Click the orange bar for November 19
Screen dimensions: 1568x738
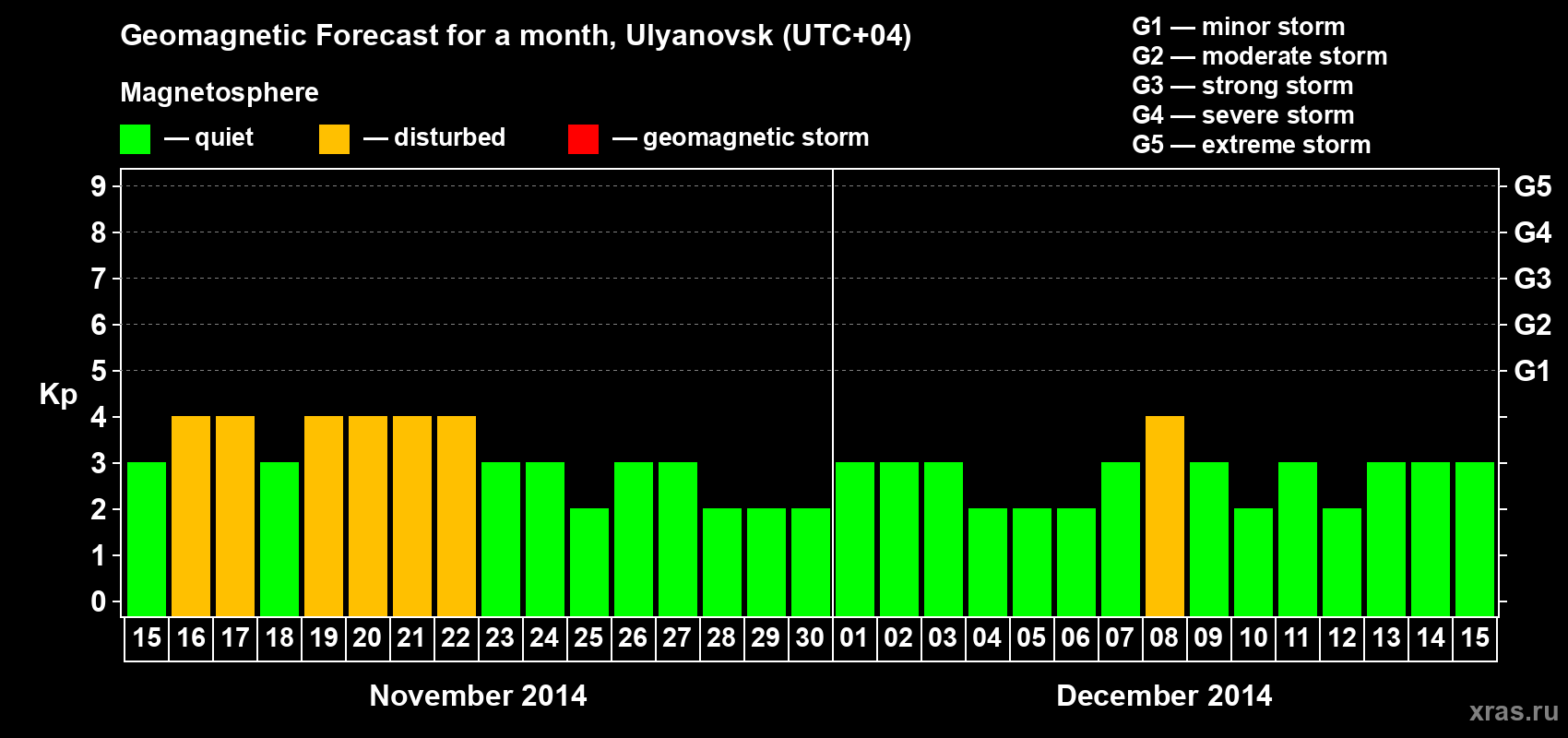pyautogui.click(x=324, y=517)
